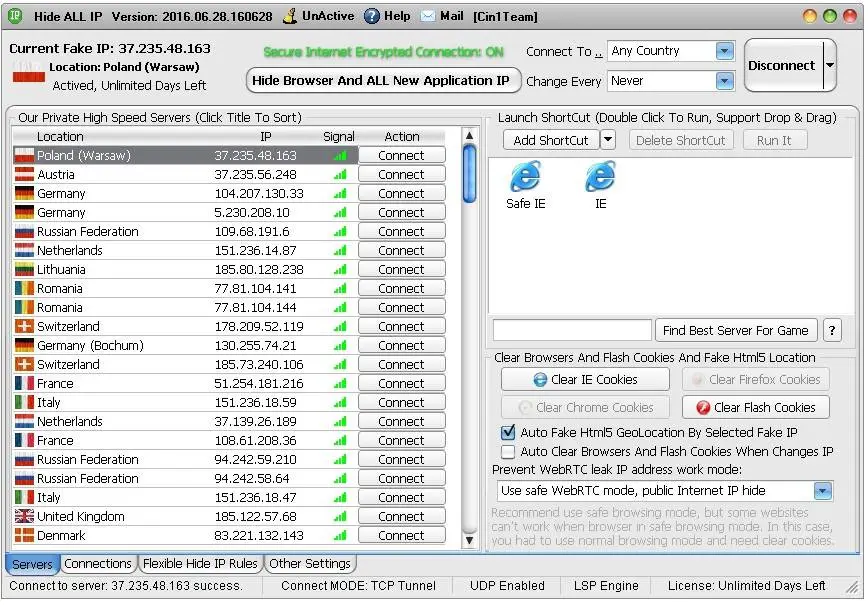Click the flag for Switzerland 178.209.52.119
868x605 pixels.
(x=24, y=327)
